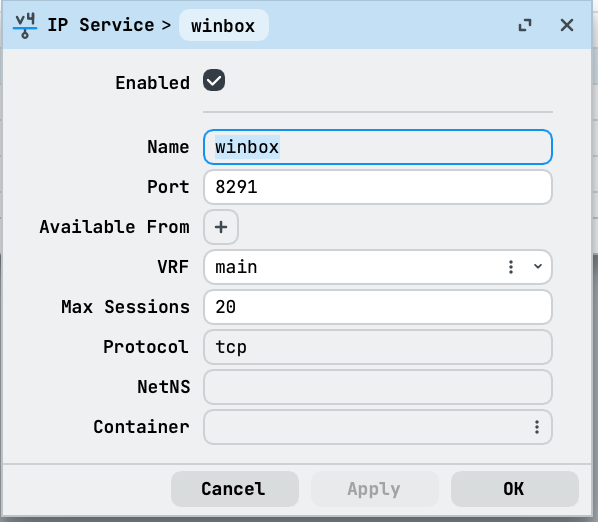Uncheck the Enabled checkbox
Viewport: 598px width, 522px height.
tap(214, 80)
